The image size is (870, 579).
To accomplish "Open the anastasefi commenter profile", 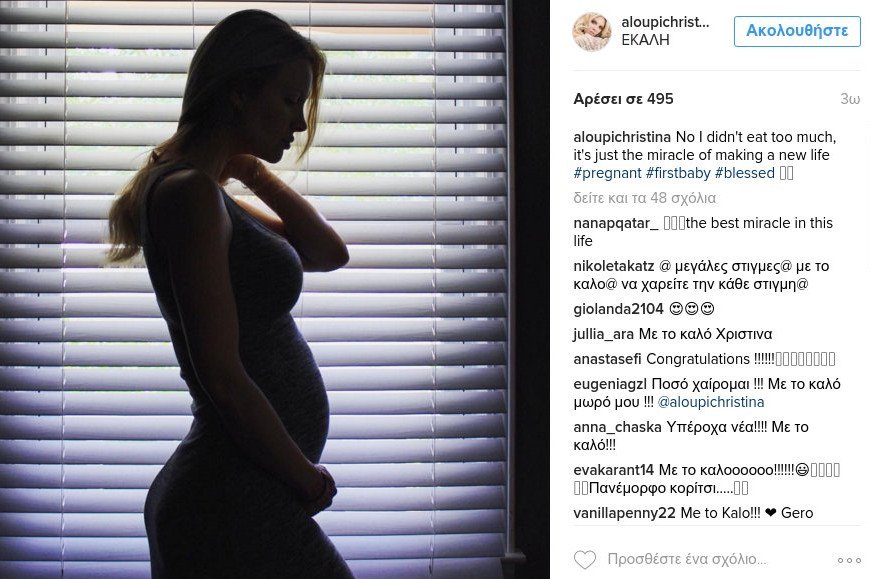I will (x=608, y=359).
